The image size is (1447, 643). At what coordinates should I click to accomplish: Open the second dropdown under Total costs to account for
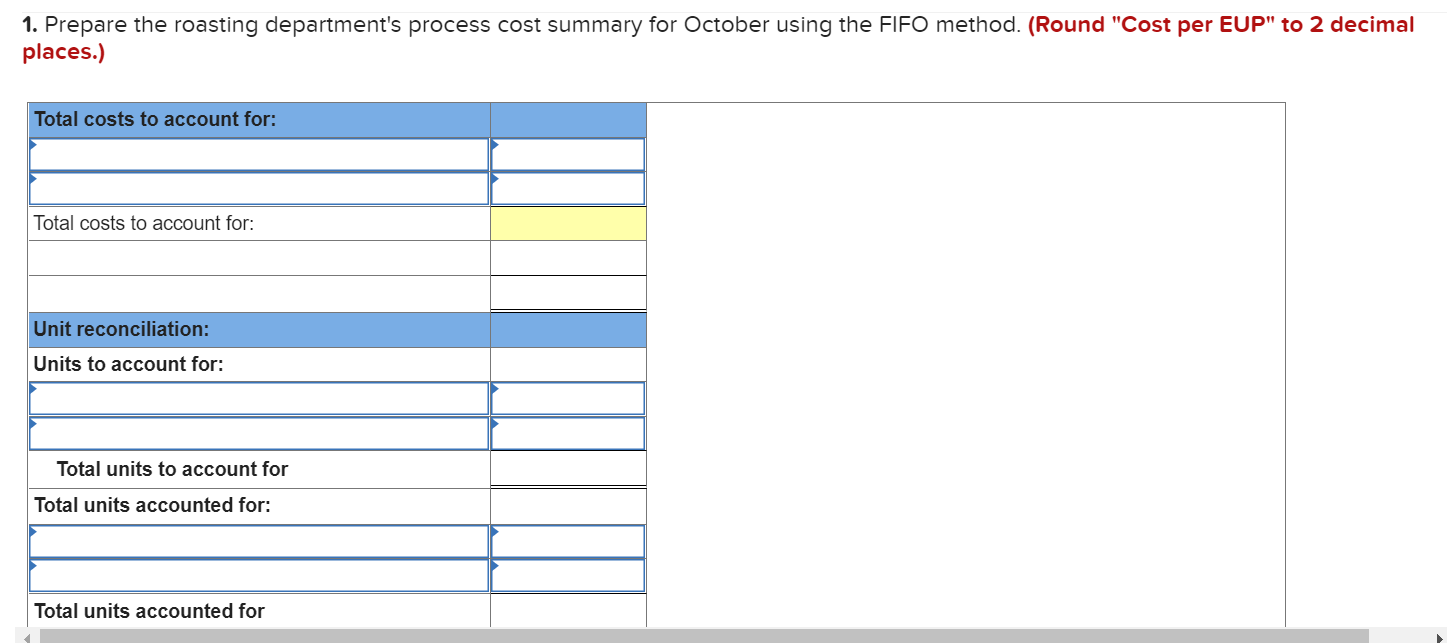pyautogui.click(x=258, y=188)
